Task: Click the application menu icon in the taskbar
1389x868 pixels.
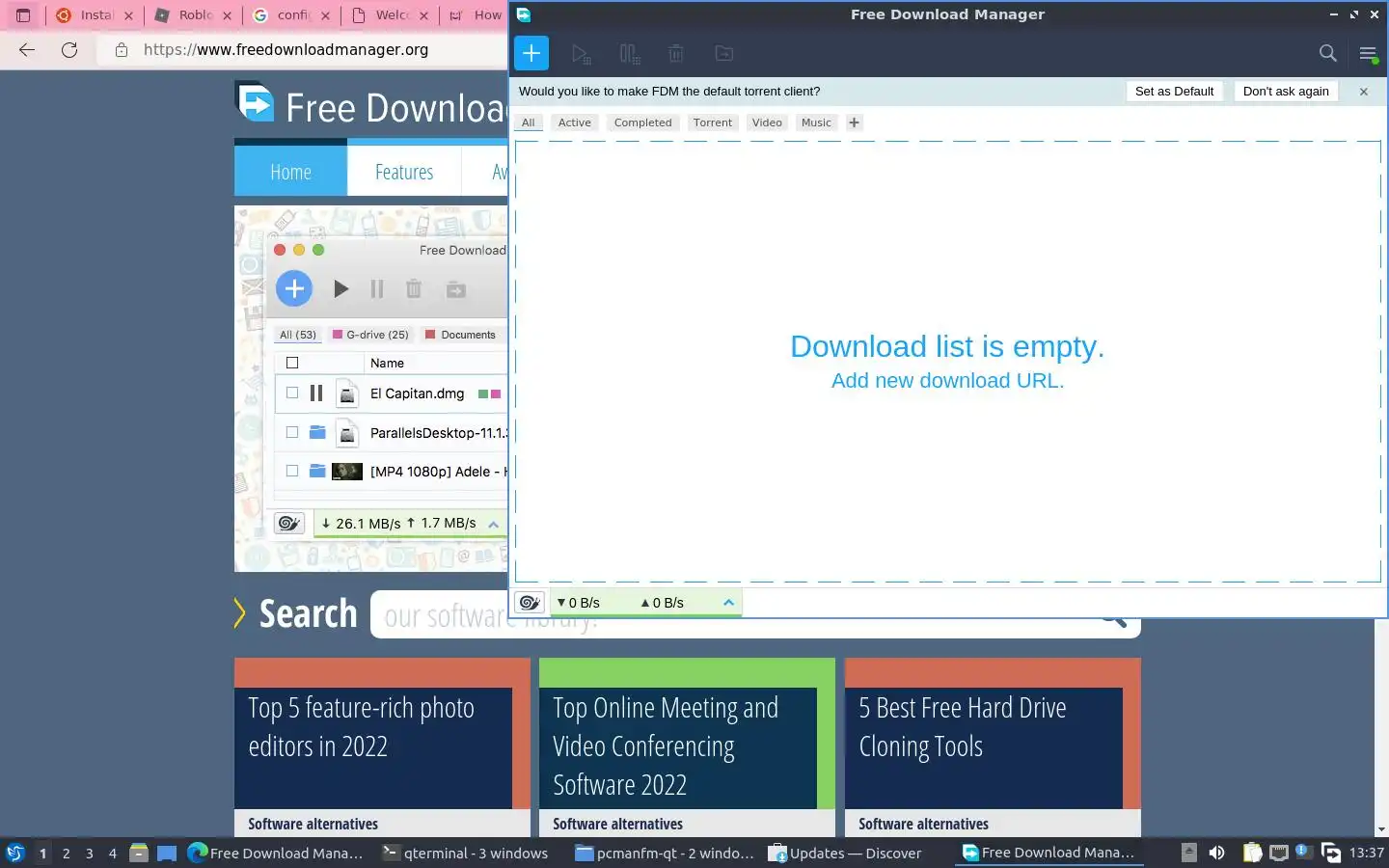Action: pyautogui.click(x=15, y=853)
